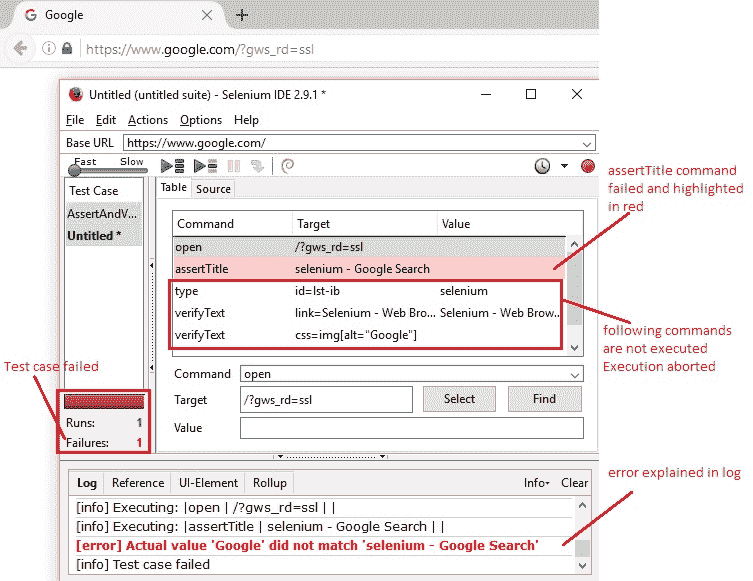Play entire test suite
The width and height of the screenshot is (753, 581).
[172, 166]
